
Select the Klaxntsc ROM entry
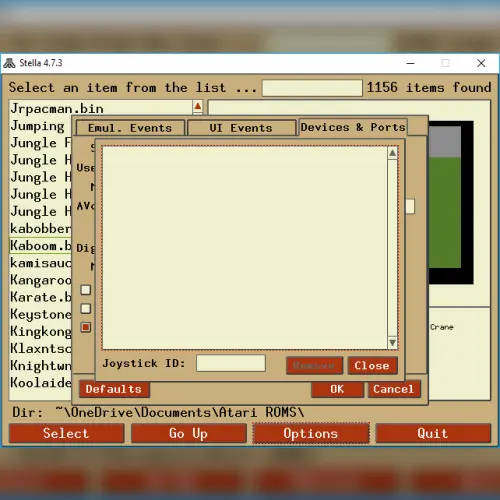click(x=41, y=348)
